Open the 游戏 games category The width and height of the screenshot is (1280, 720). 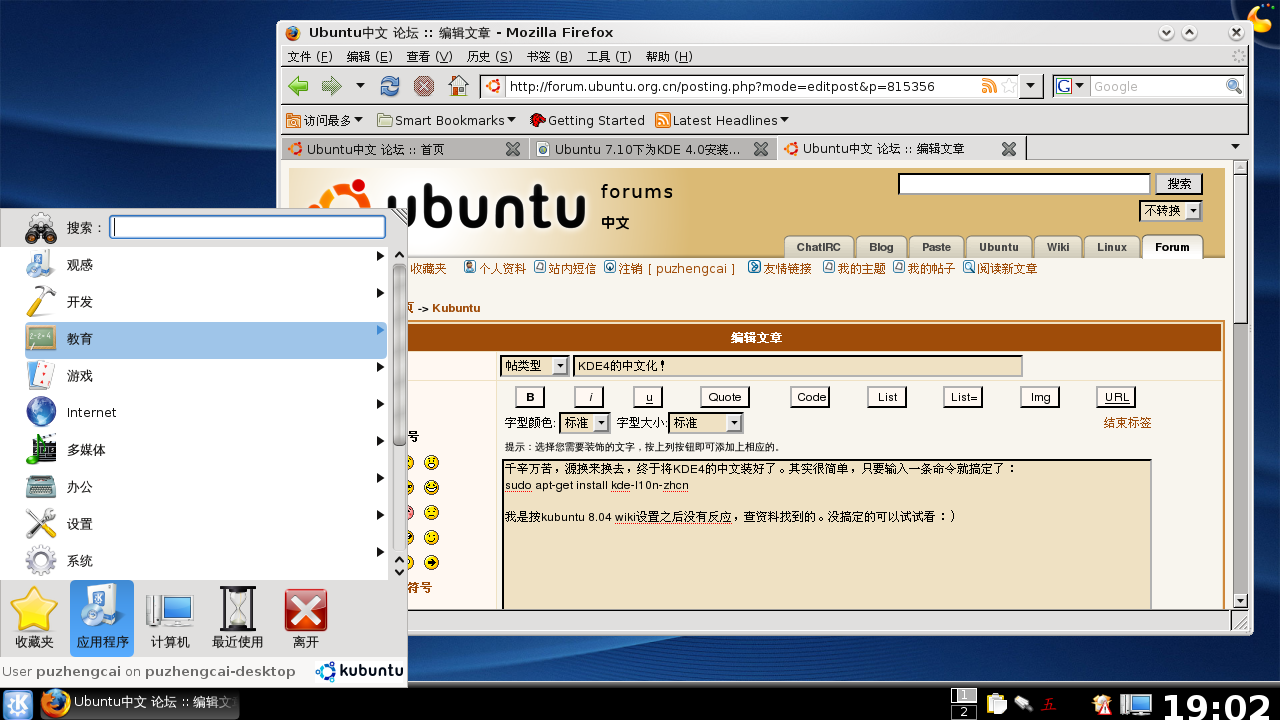coord(206,376)
